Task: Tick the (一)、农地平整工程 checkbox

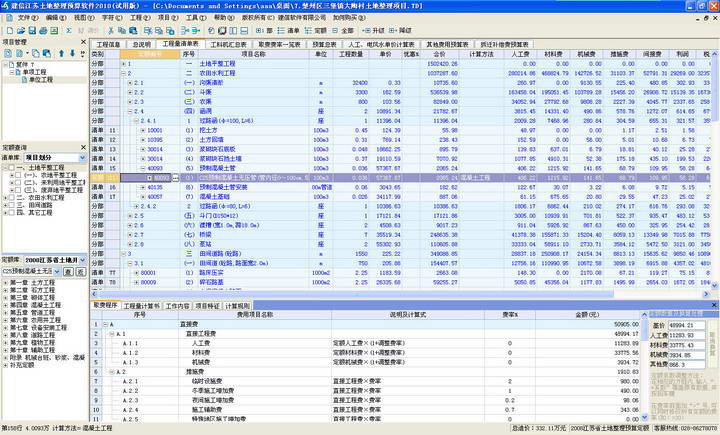Action: click(x=18, y=175)
